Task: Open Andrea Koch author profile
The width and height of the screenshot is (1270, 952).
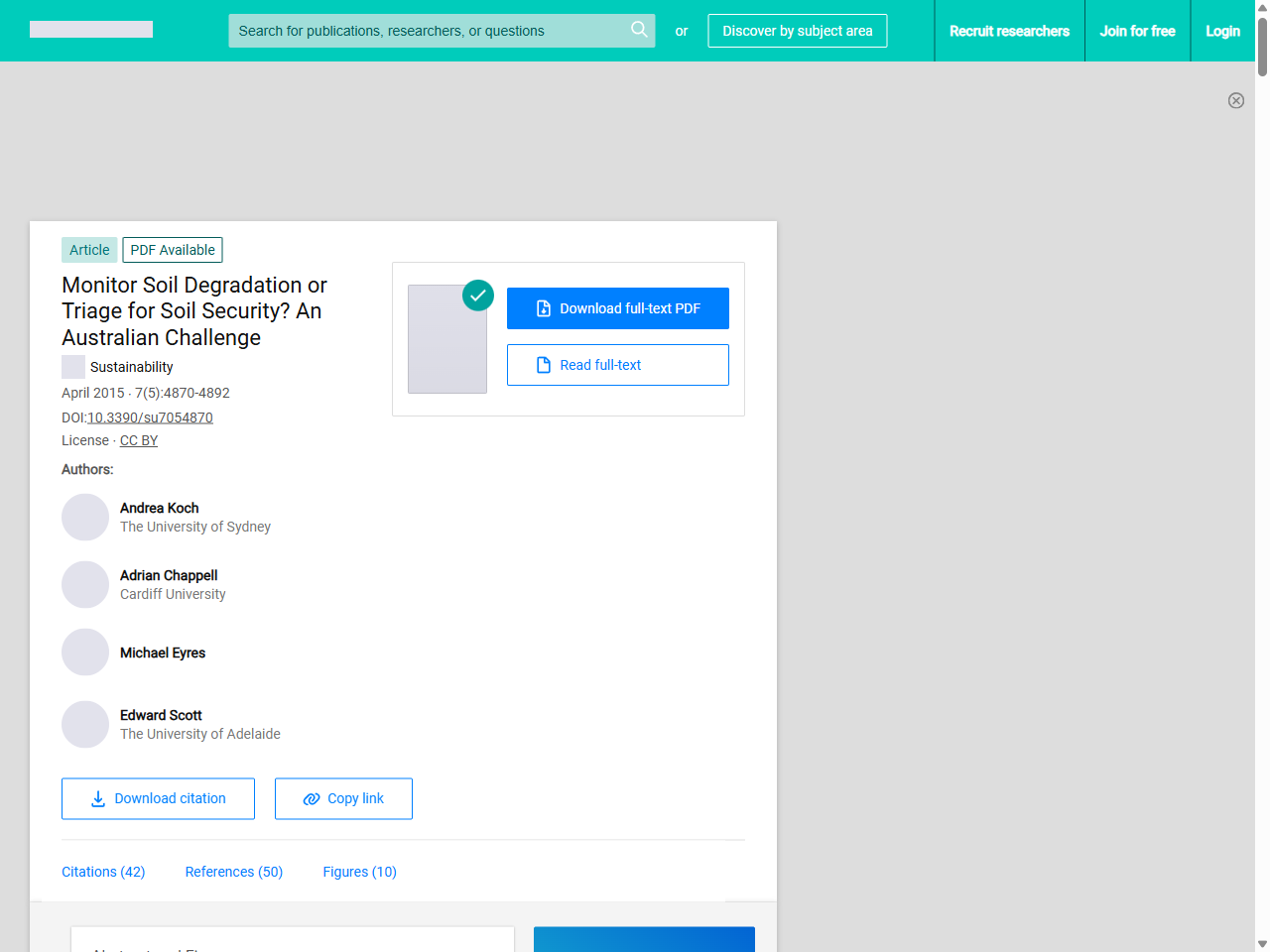Action: (x=159, y=508)
